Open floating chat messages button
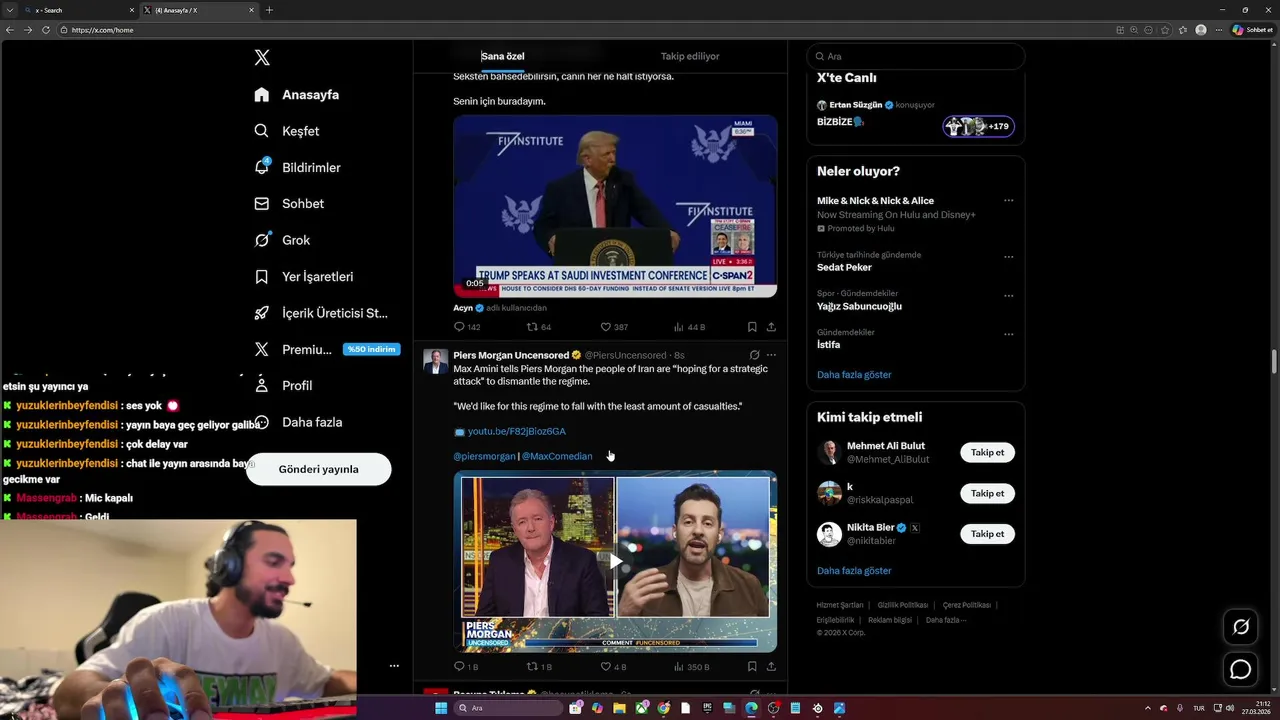 (x=1241, y=669)
